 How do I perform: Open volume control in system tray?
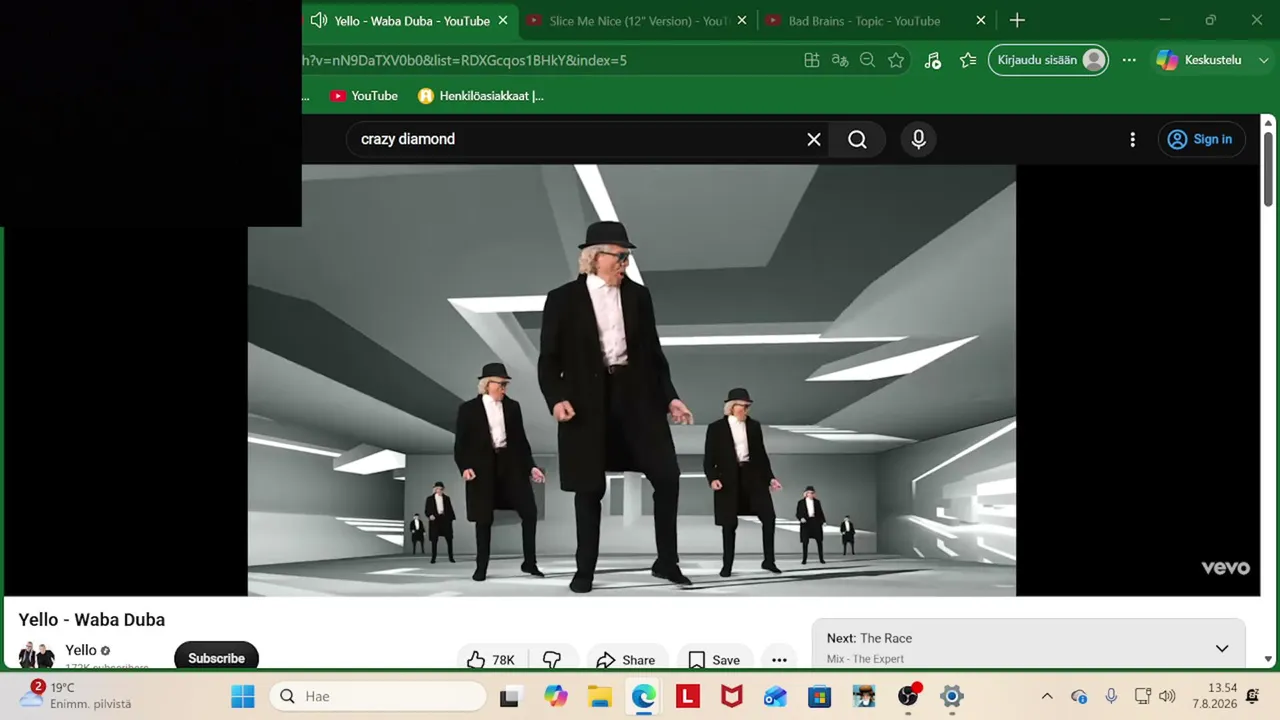pyautogui.click(x=1167, y=696)
